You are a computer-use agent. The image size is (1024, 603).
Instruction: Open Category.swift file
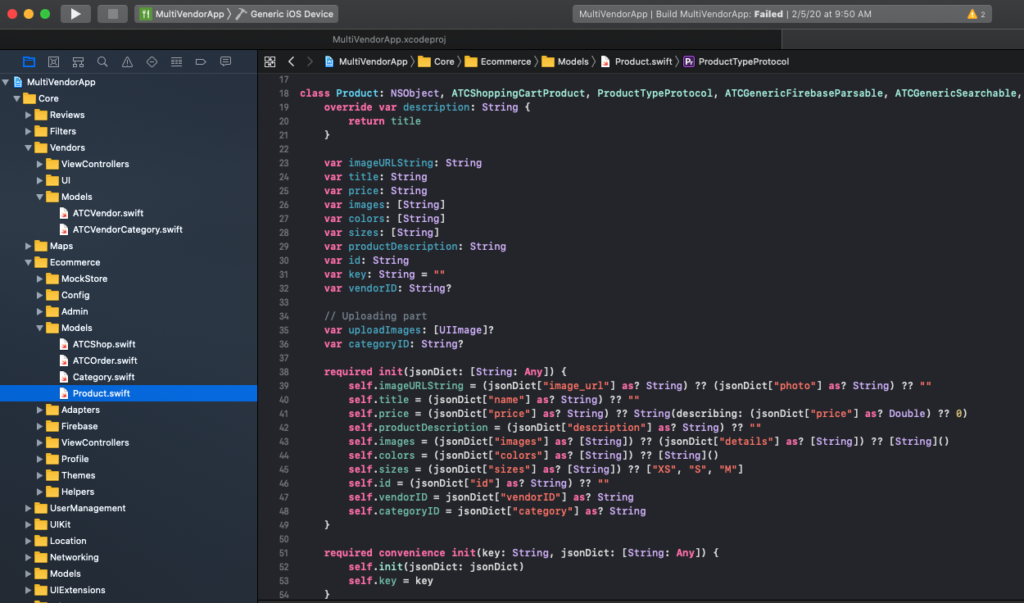(103, 377)
